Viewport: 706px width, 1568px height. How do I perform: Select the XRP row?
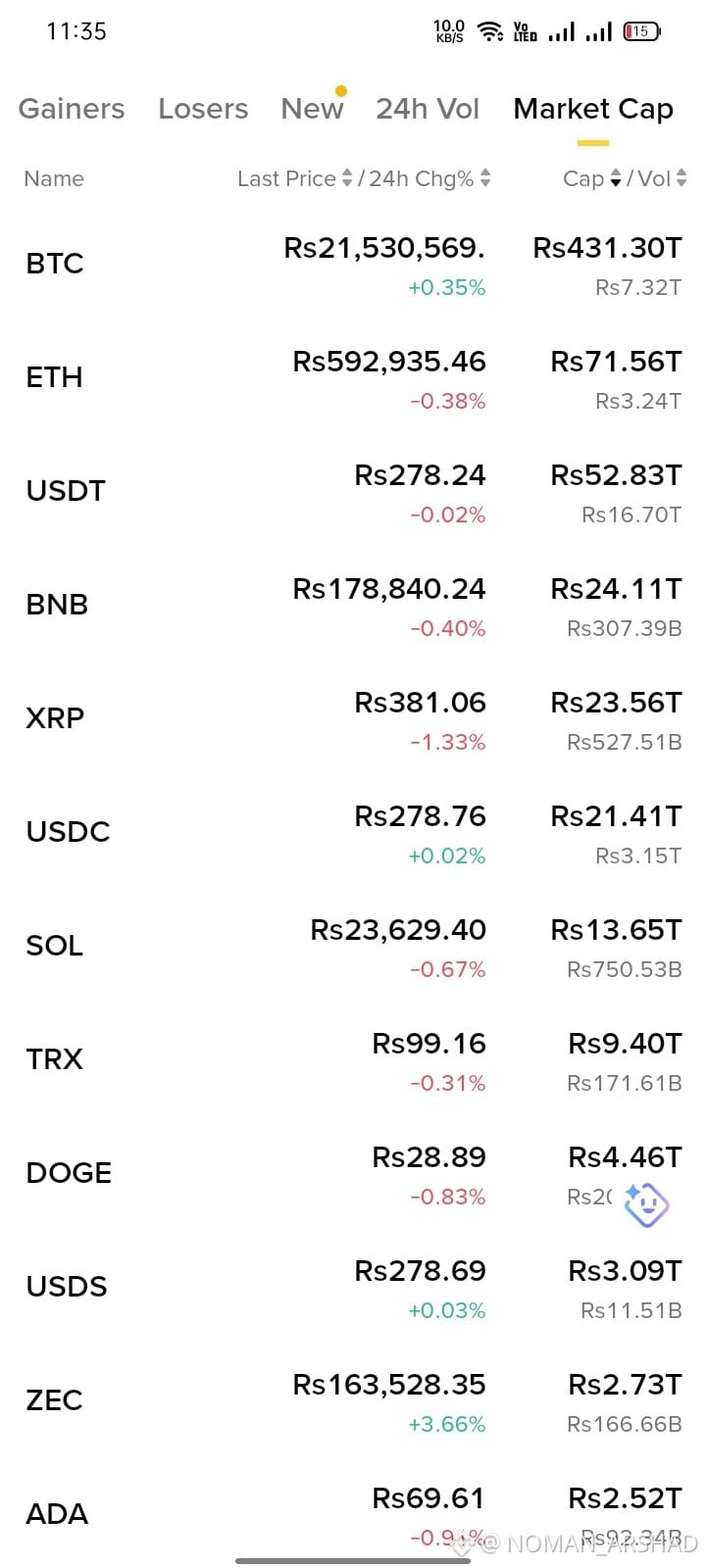[353, 719]
